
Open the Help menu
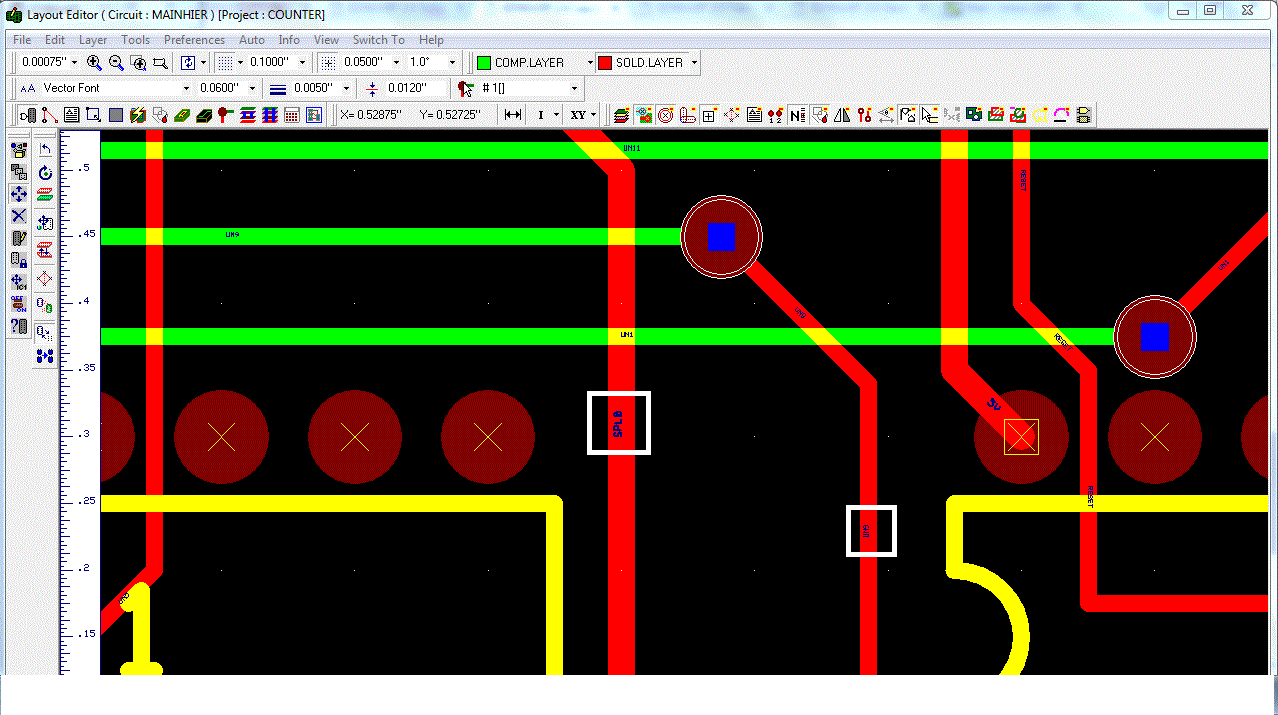(x=431, y=40)
